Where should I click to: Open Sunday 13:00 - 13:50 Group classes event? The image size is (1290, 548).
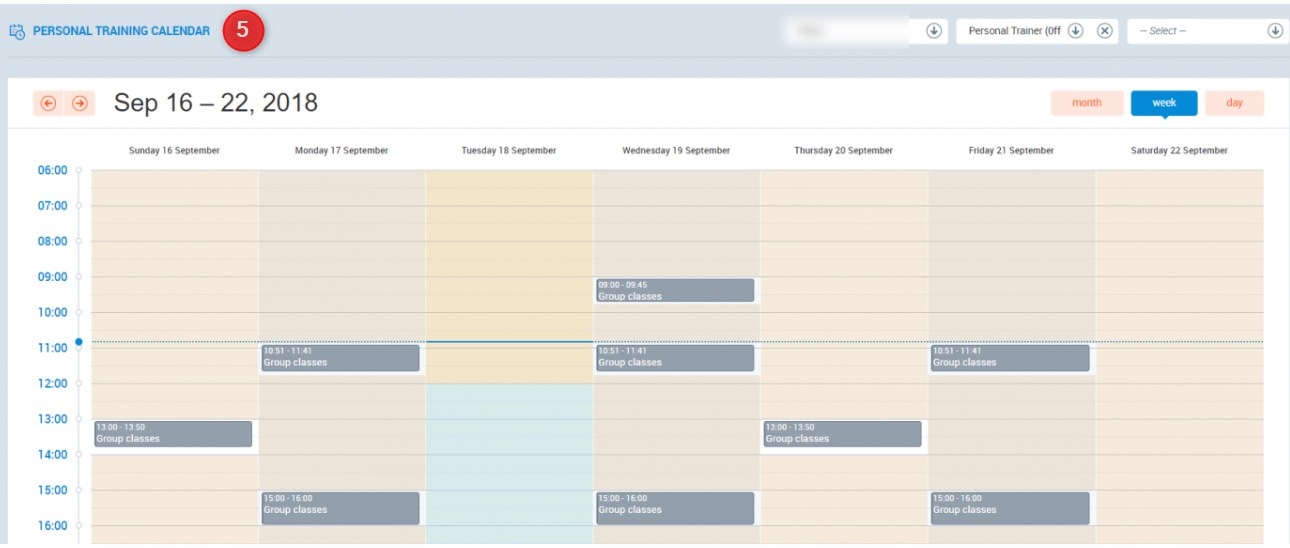tap(173, 433)
